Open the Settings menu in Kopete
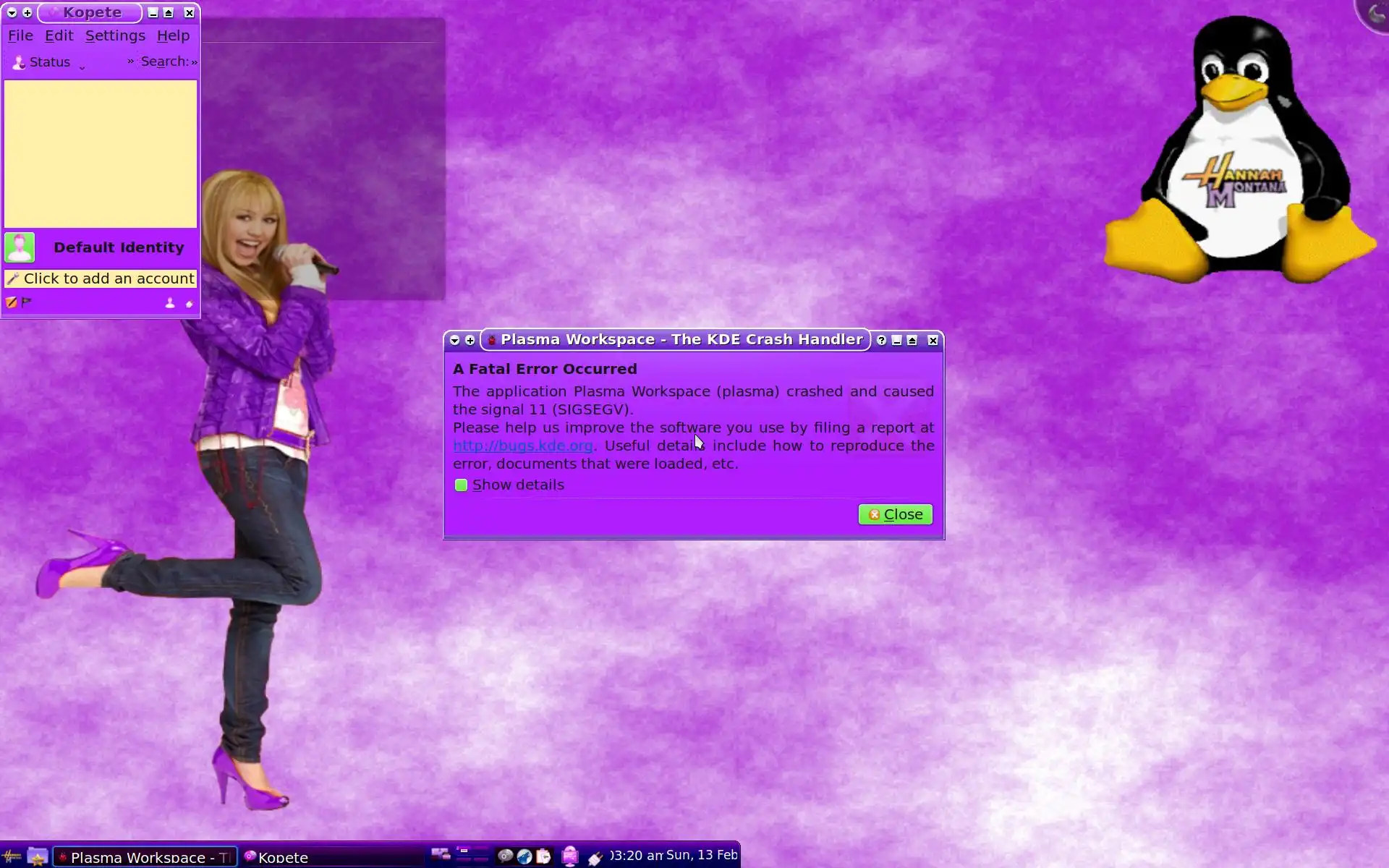1389x868 pixels. click(x=115, y=35)
